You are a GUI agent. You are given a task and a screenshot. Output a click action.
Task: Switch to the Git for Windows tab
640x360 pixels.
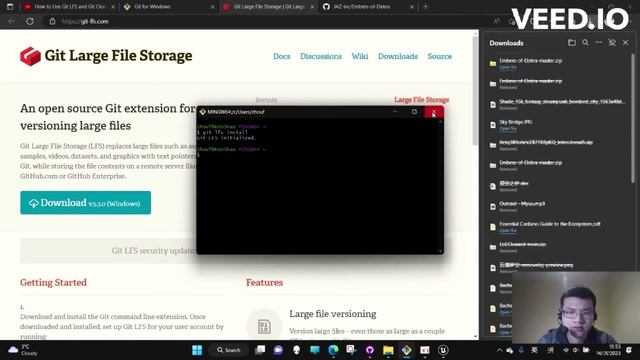point(169,7)
